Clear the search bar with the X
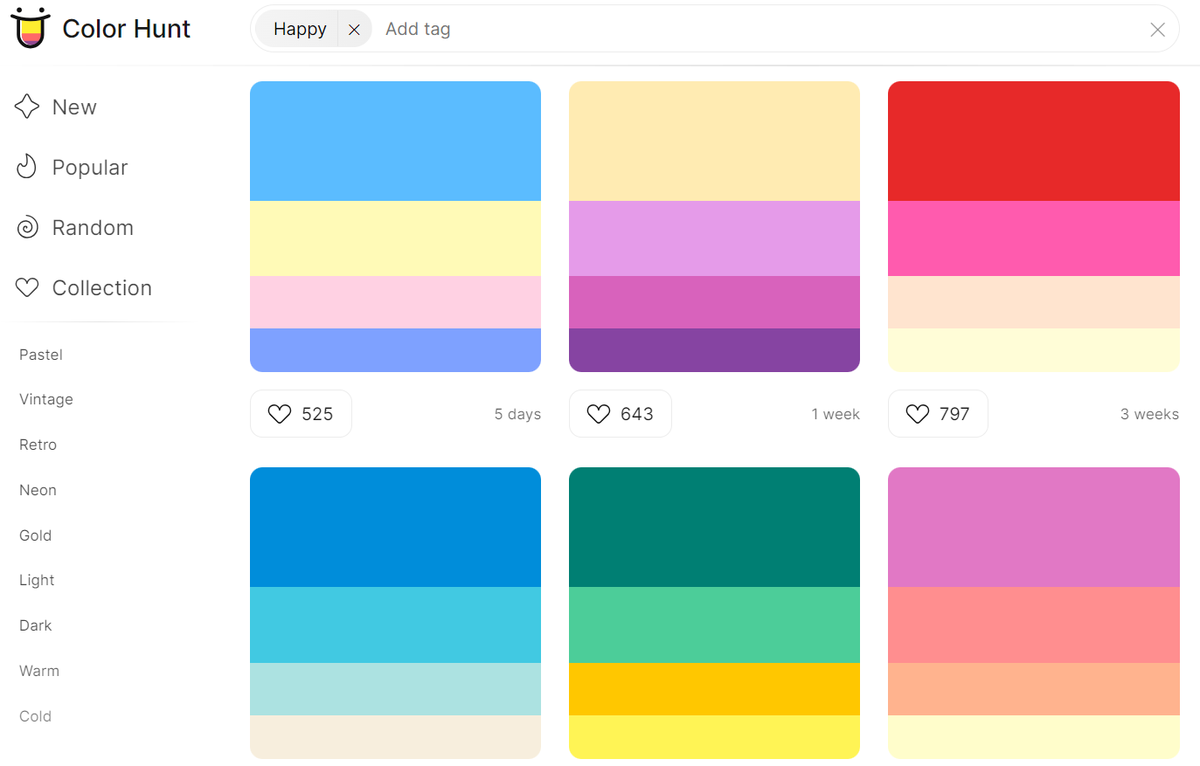Screen dimensions: 1200x766 click(1158, 29)
